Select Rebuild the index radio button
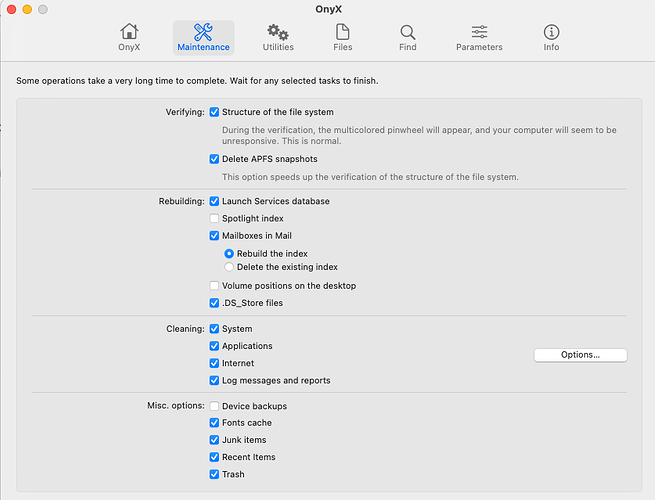Screen dimensions: 655x500 (x=229, y=254)
